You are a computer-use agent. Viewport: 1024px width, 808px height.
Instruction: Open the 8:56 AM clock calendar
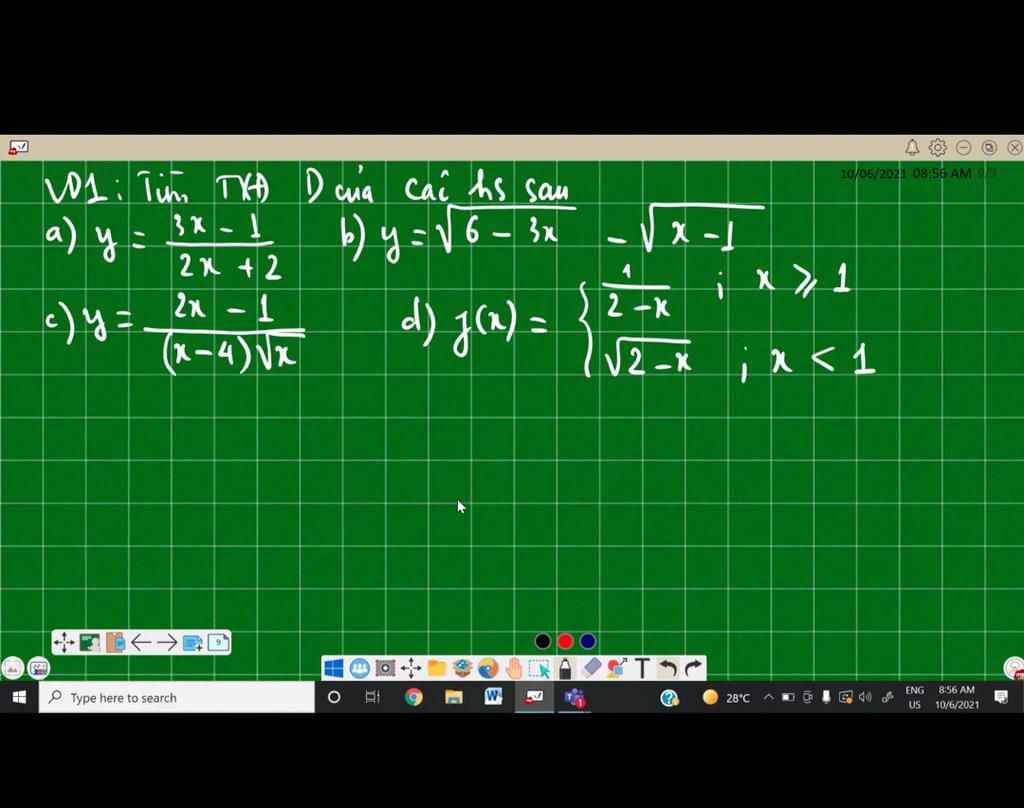[x=957, y=698]
